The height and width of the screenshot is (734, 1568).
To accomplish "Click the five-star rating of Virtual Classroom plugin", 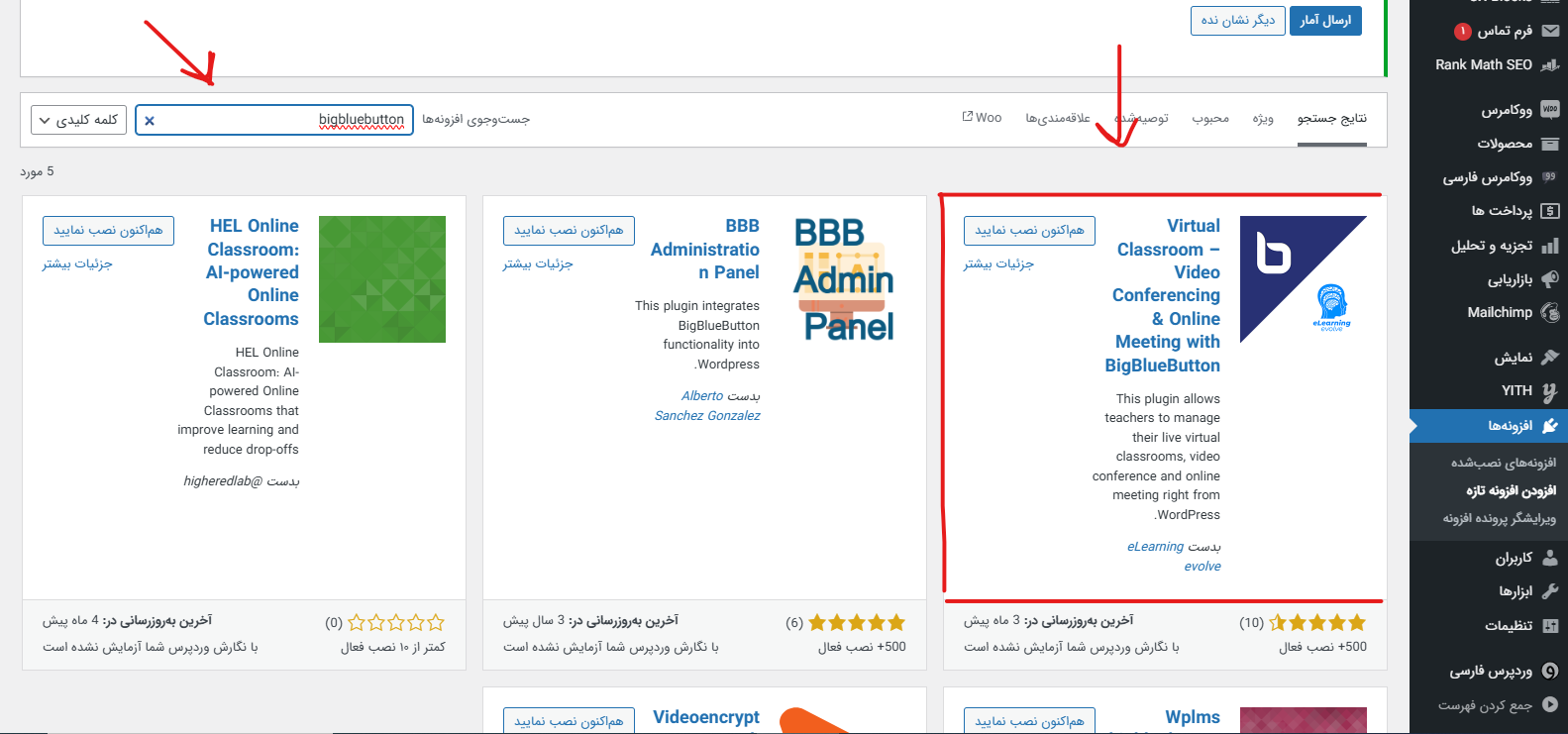I will [x=1317, y=623].
